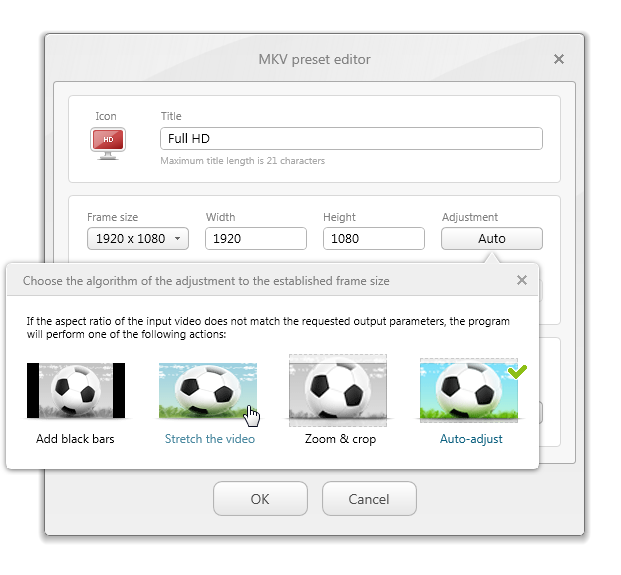
Task: Select the Auto-adjust thumbnail
Action: click(x=469, y=390)
